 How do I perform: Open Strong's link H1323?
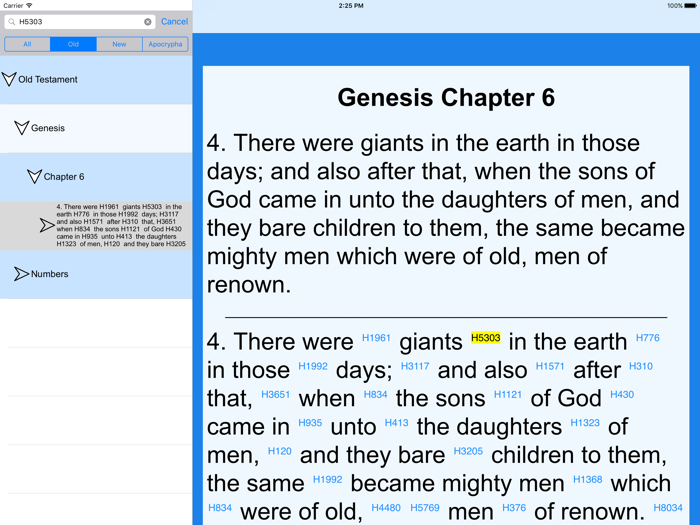tap(585, 423)
